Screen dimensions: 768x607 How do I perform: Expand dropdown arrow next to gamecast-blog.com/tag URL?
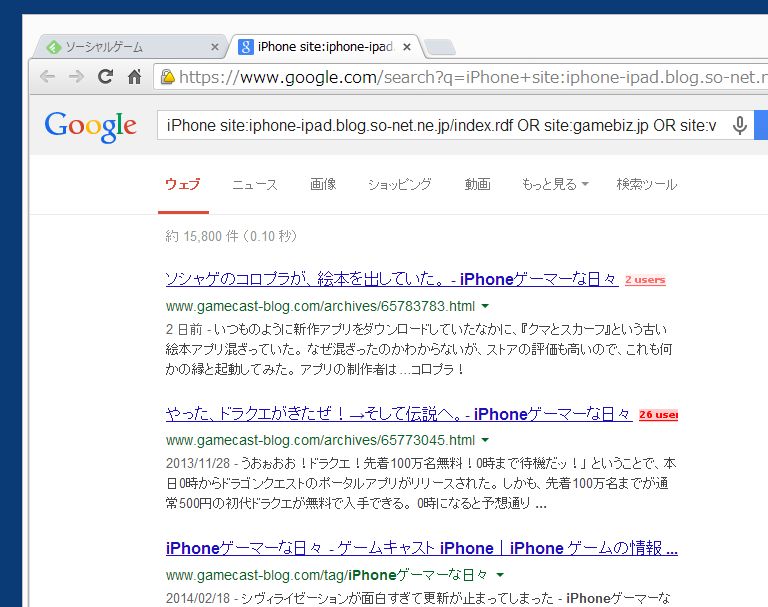tap(500, 575)
